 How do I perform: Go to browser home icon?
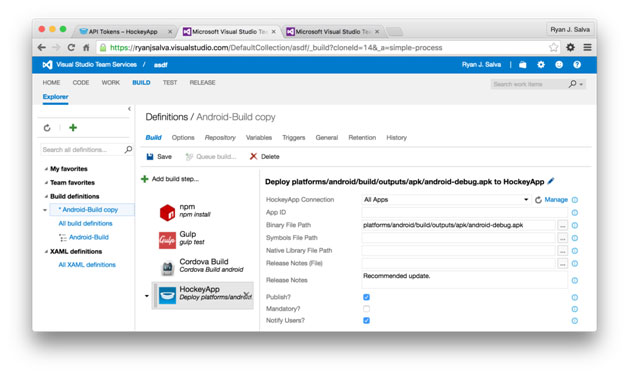pyautogui.click(x=86, y=47)
